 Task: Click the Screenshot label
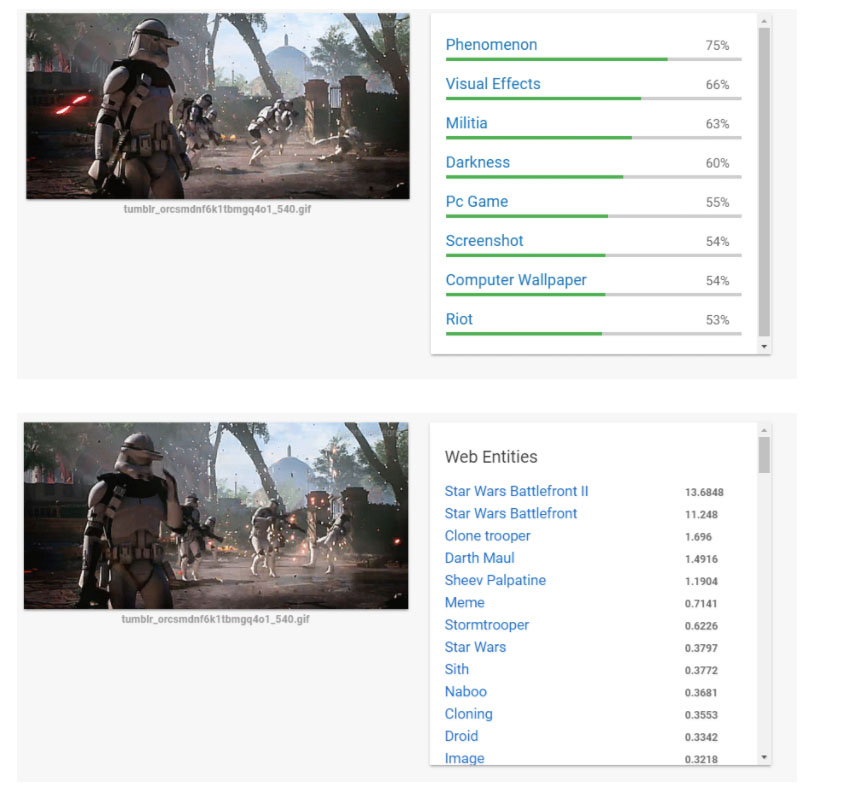484,241
